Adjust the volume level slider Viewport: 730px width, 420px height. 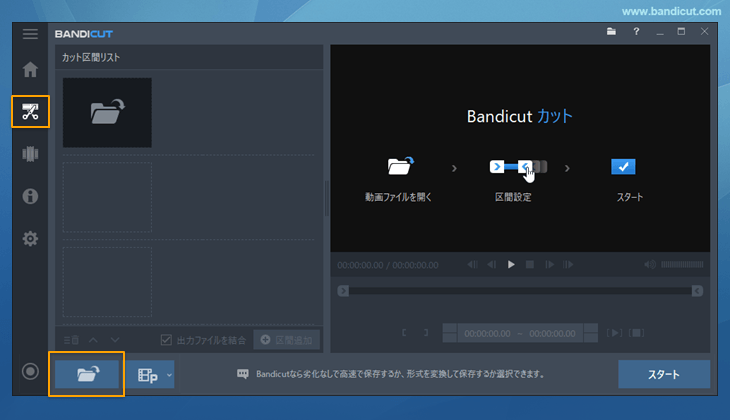(682, 264)
